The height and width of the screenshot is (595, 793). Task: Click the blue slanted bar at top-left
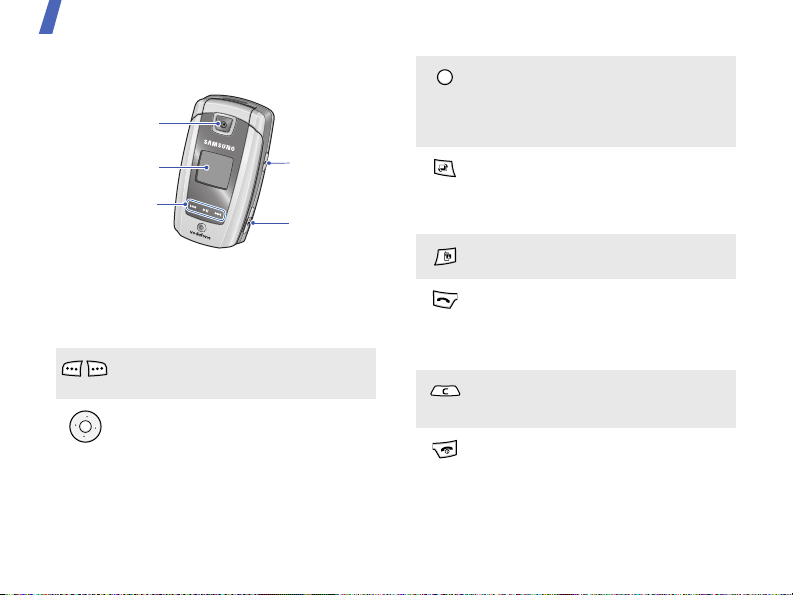[x=51, y=17]
